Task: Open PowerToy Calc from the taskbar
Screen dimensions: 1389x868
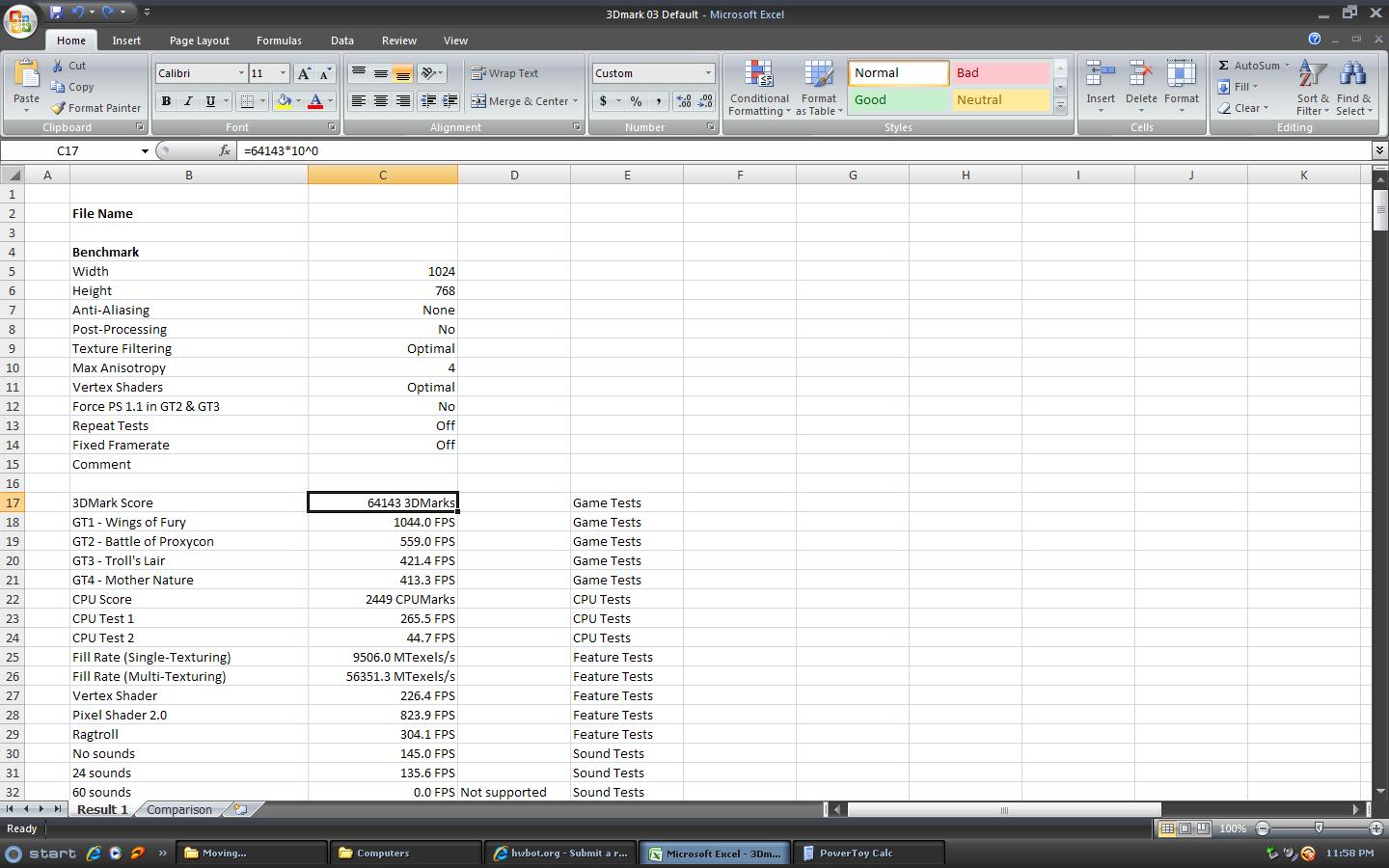Action: 868,853
